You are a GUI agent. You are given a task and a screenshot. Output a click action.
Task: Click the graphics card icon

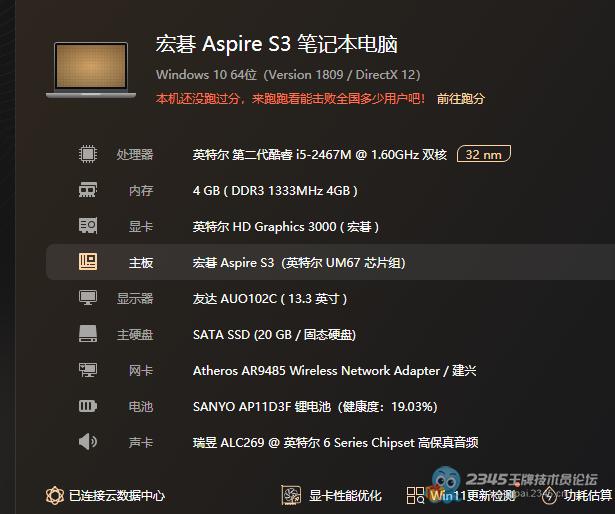pyautogui.click(x=88, y=226)
